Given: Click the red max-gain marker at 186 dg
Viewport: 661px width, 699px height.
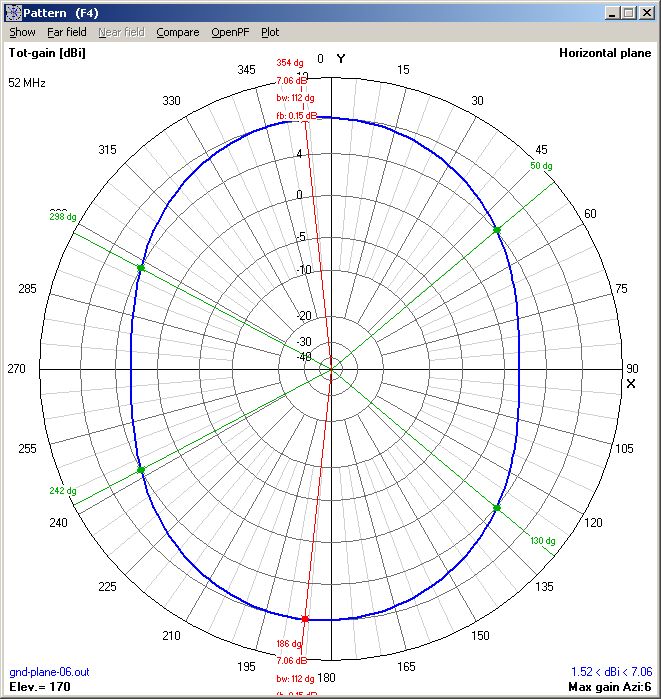Looking at the screenshot, I should 305,619.
